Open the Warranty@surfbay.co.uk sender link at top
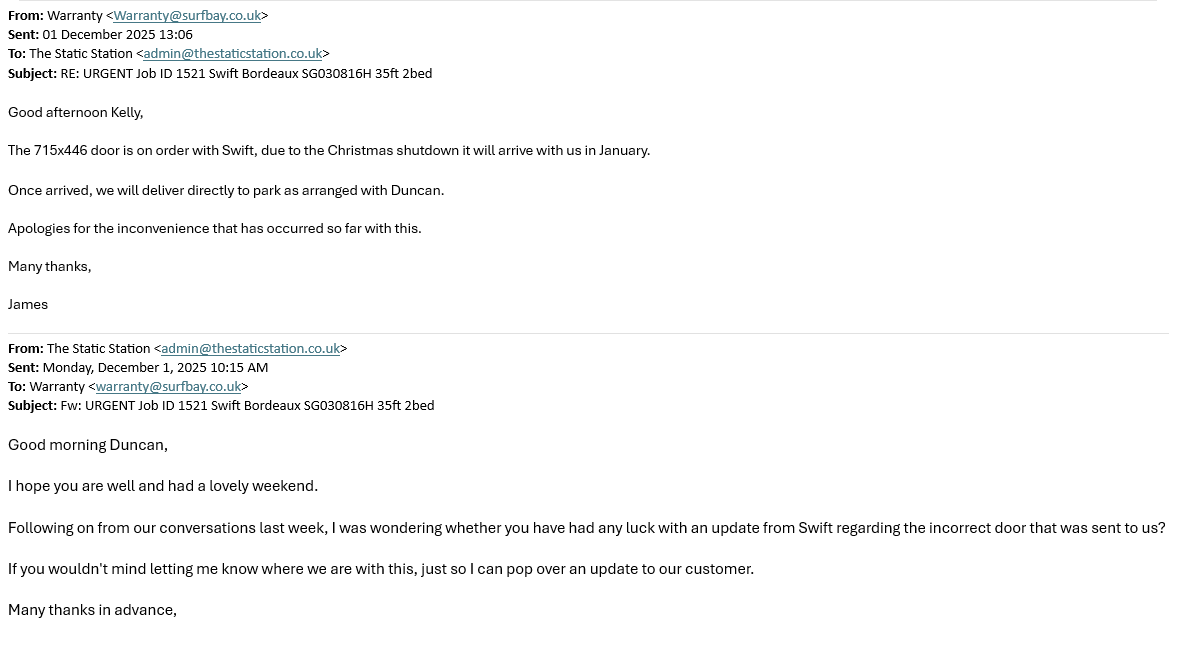The image size is (1178, 650). point(187,16)
